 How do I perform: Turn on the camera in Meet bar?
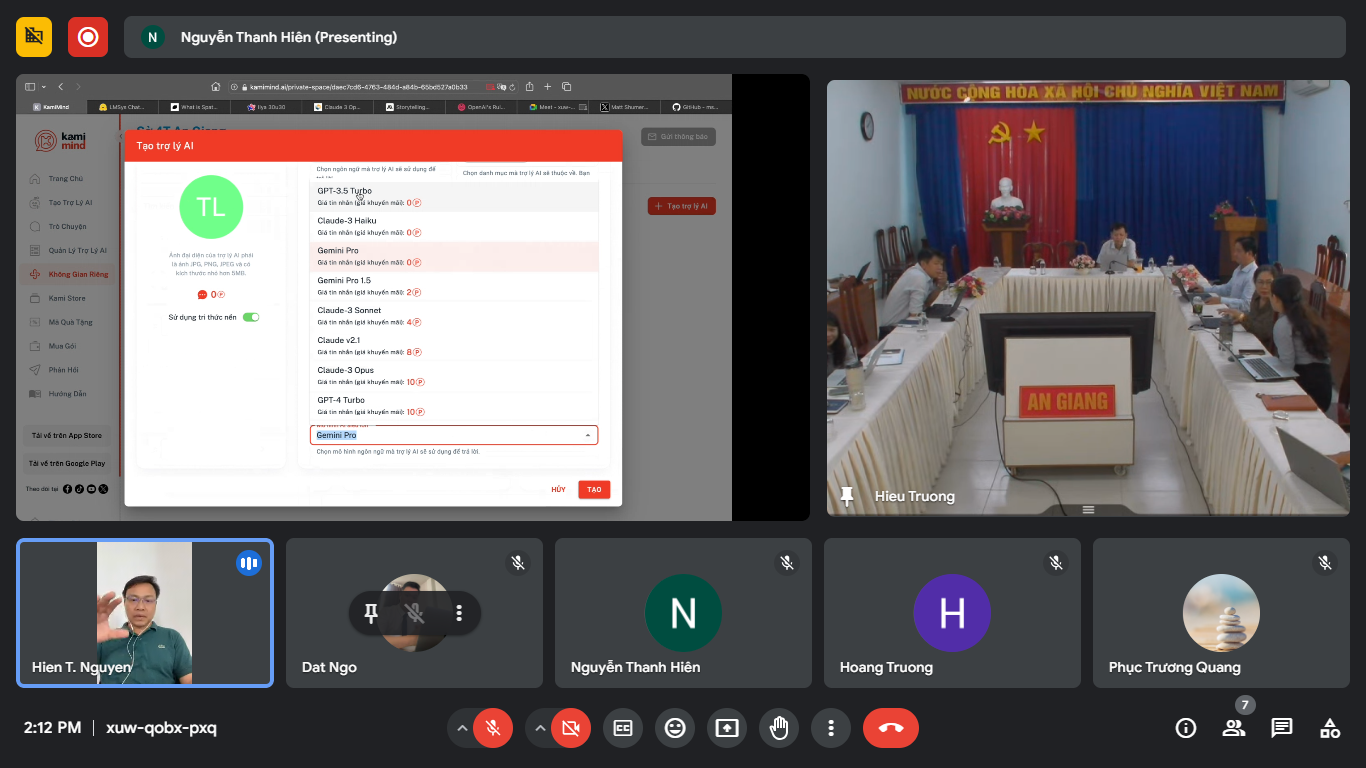(x=570, y=728)
